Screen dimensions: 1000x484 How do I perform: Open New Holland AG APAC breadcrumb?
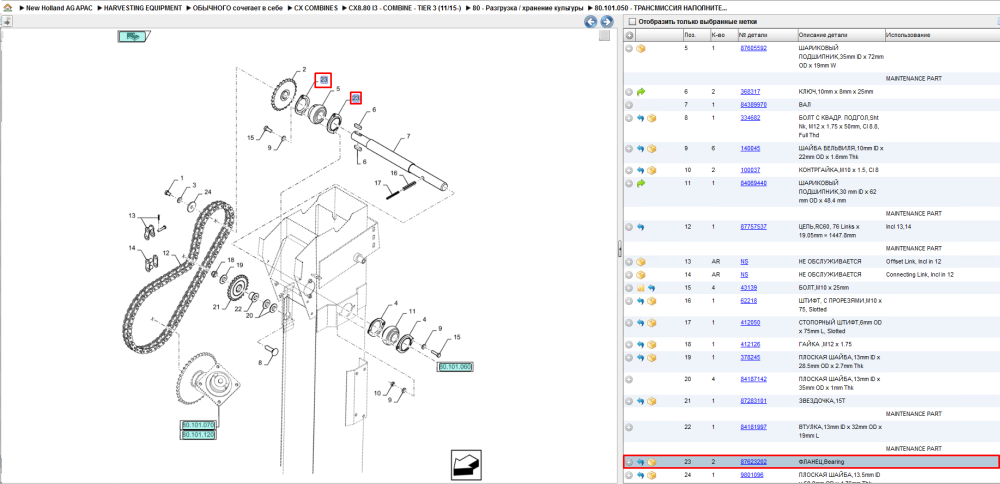click(x=60, y=8)
